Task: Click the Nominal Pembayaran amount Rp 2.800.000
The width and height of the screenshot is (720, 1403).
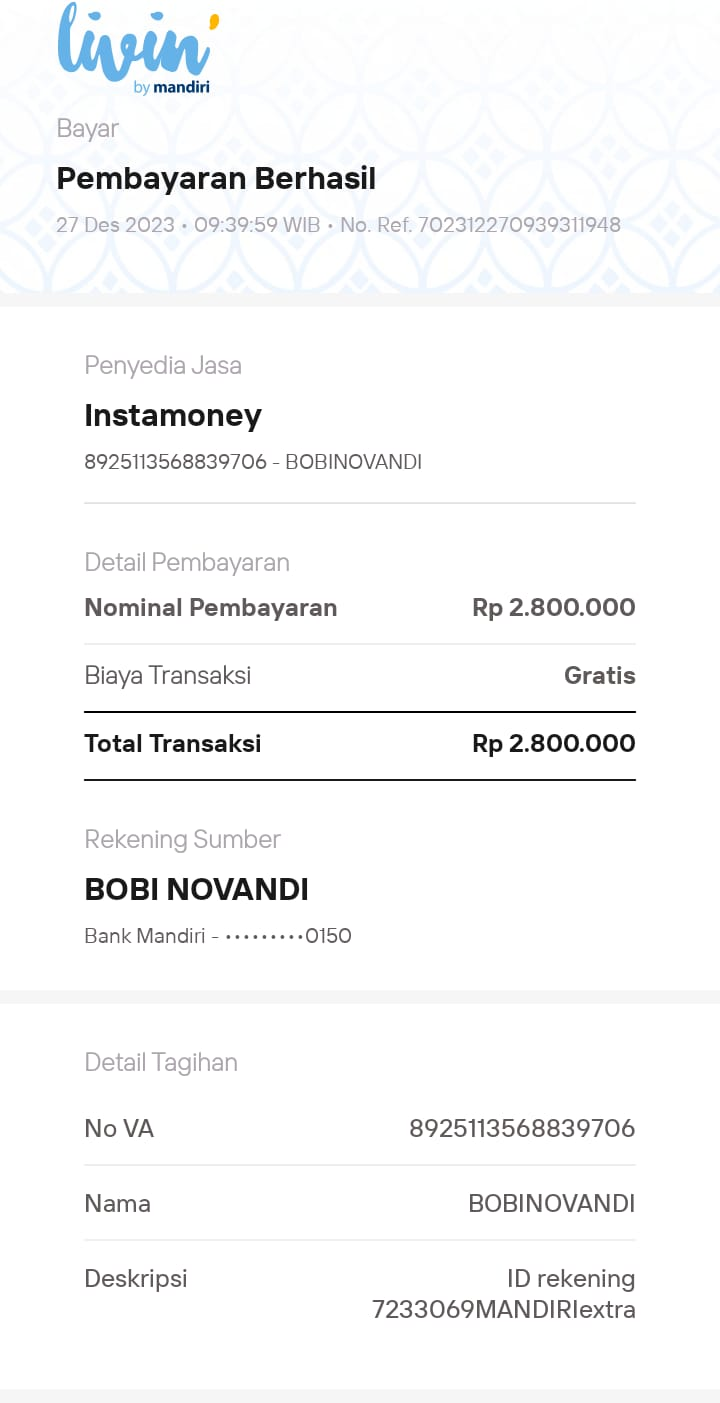Action: point(553,608)
